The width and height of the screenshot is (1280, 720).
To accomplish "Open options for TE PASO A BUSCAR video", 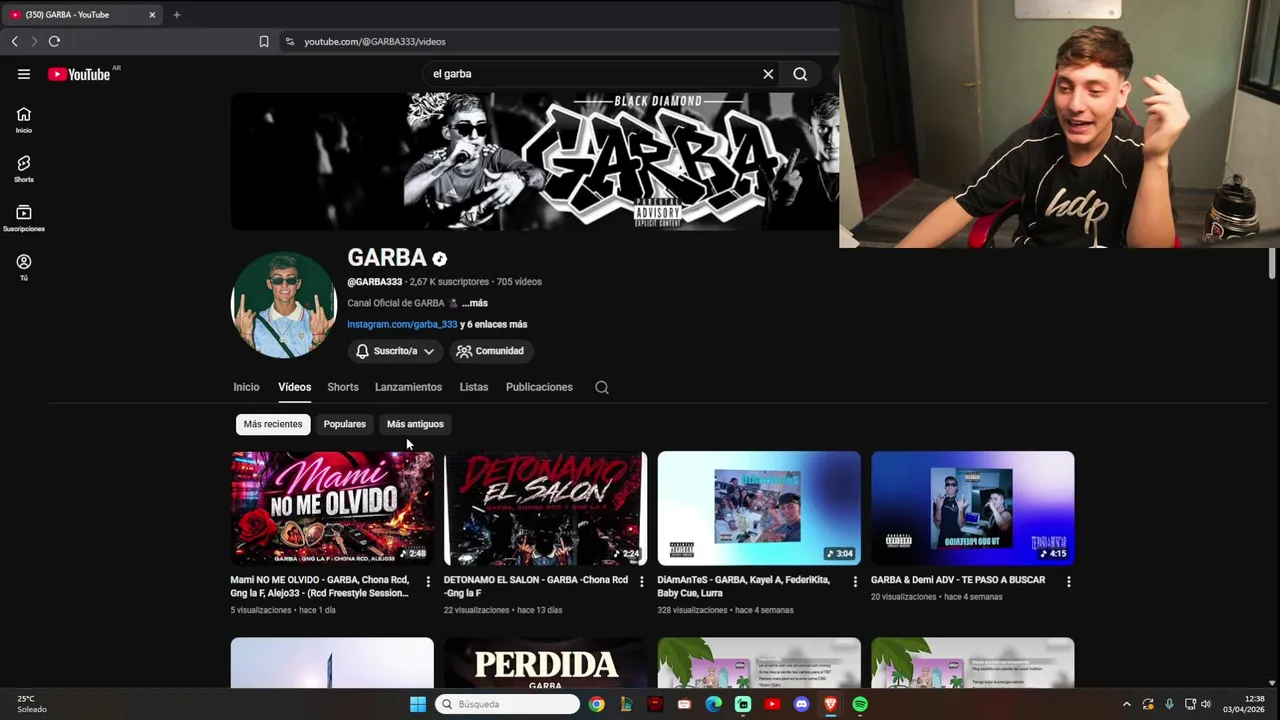I will [x=1069, y=581].
